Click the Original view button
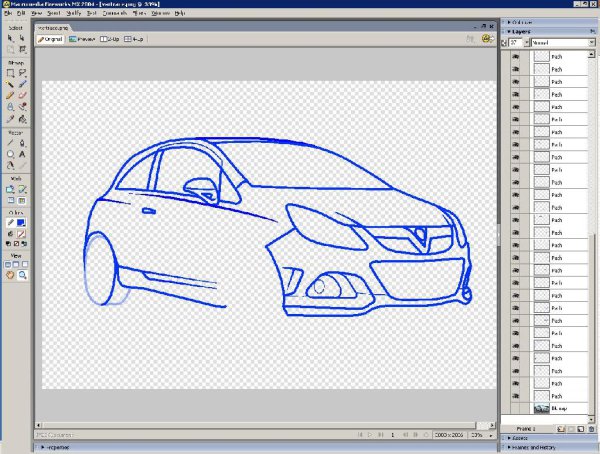The width and height of the screenshot is (600, 454). click(x=51, y=39)
